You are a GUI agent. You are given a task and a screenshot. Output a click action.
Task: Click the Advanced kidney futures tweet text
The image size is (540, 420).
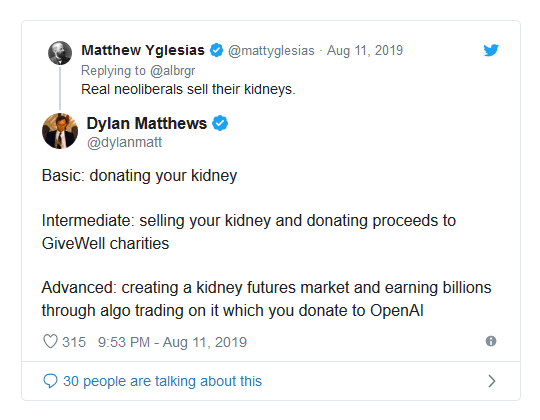coord(266,299)
